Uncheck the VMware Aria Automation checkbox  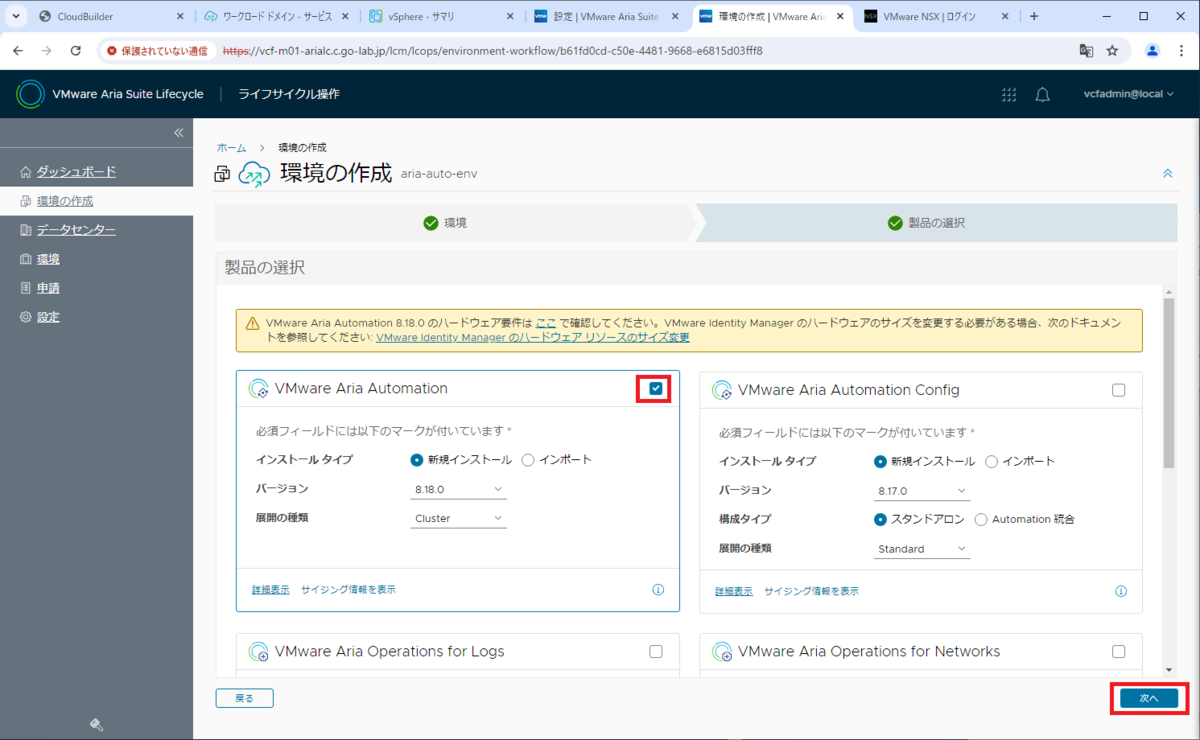pos(656,389)
